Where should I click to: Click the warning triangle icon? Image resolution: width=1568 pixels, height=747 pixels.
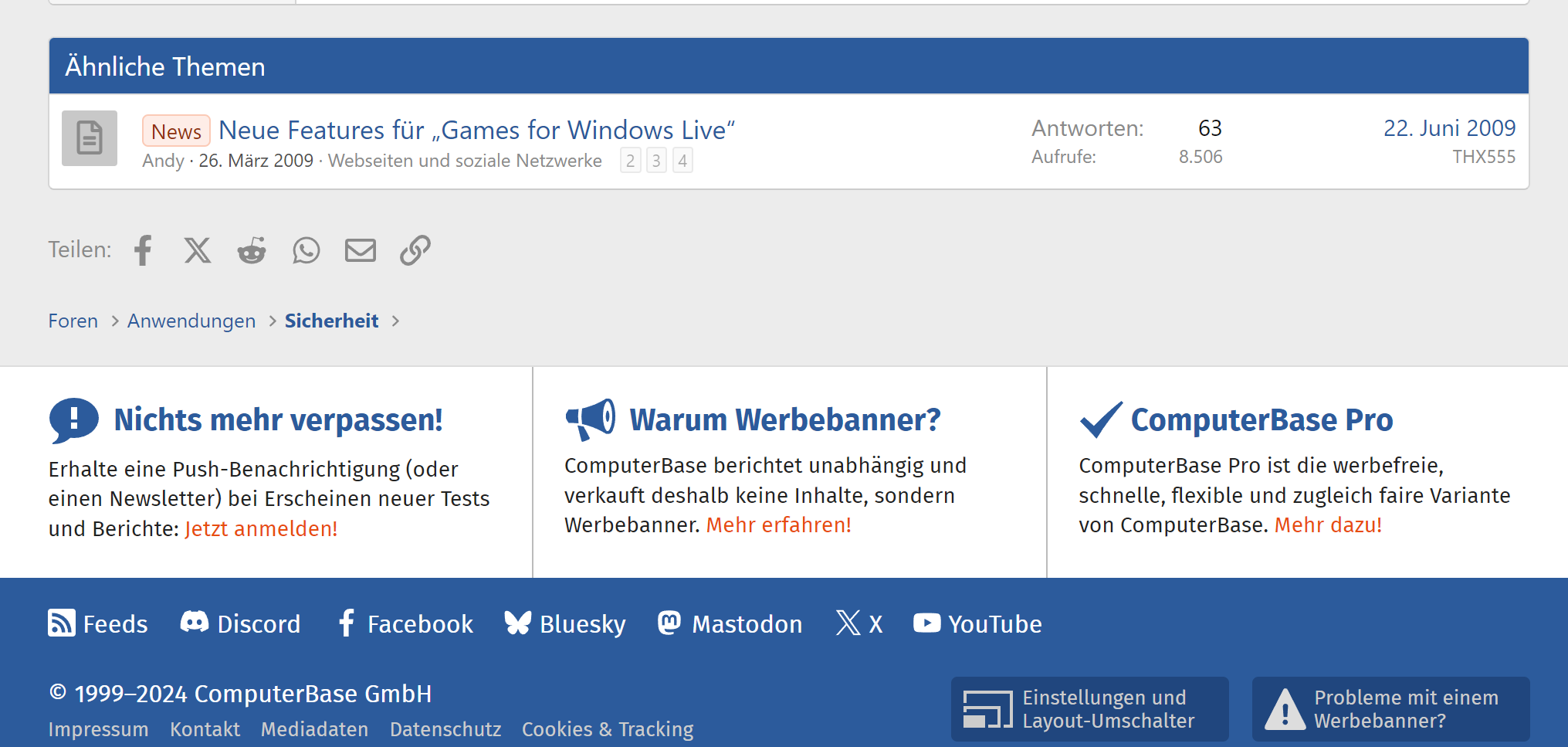pos(1285,709)
